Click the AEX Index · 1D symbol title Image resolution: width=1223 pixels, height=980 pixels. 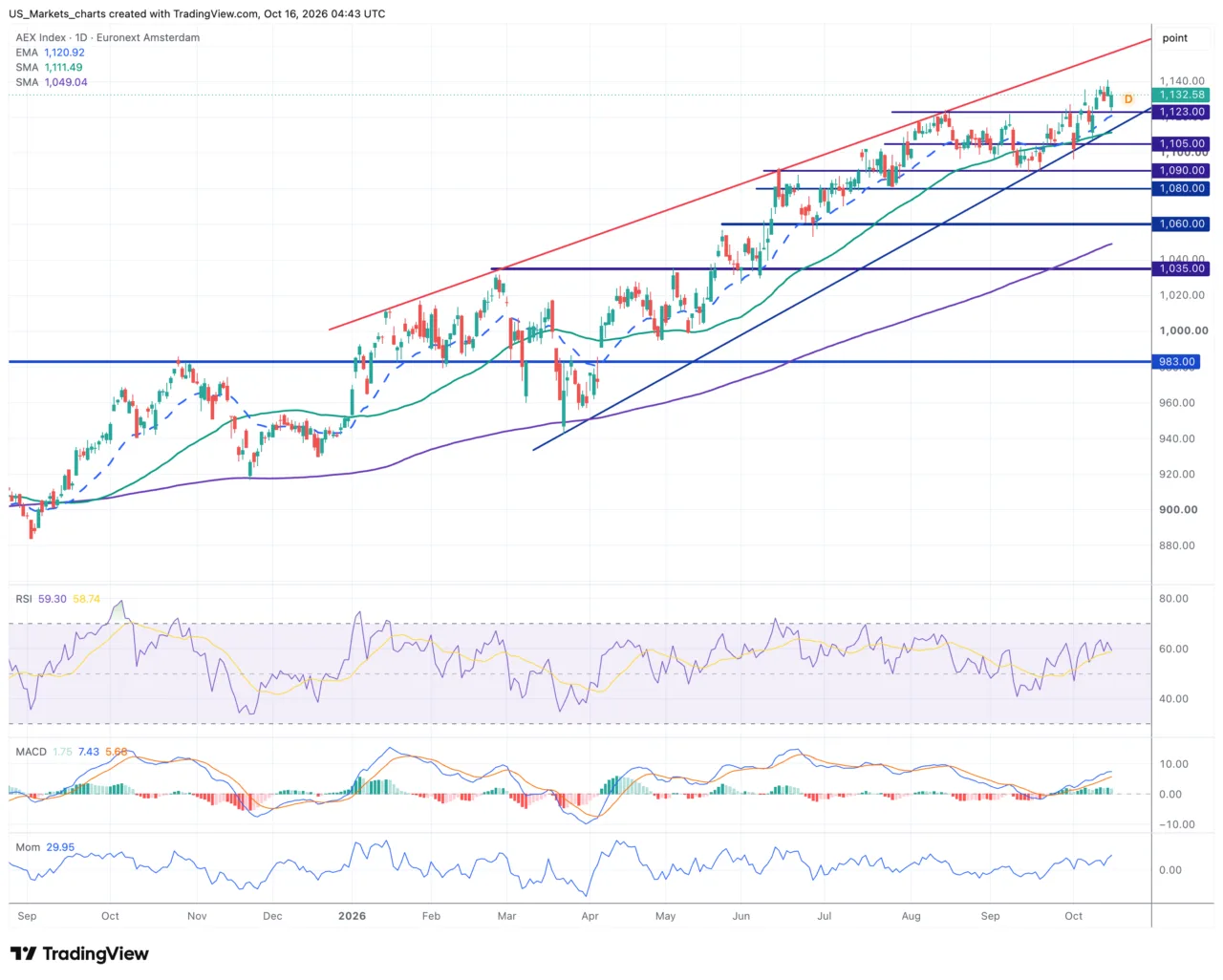click(x=108, y=38)
